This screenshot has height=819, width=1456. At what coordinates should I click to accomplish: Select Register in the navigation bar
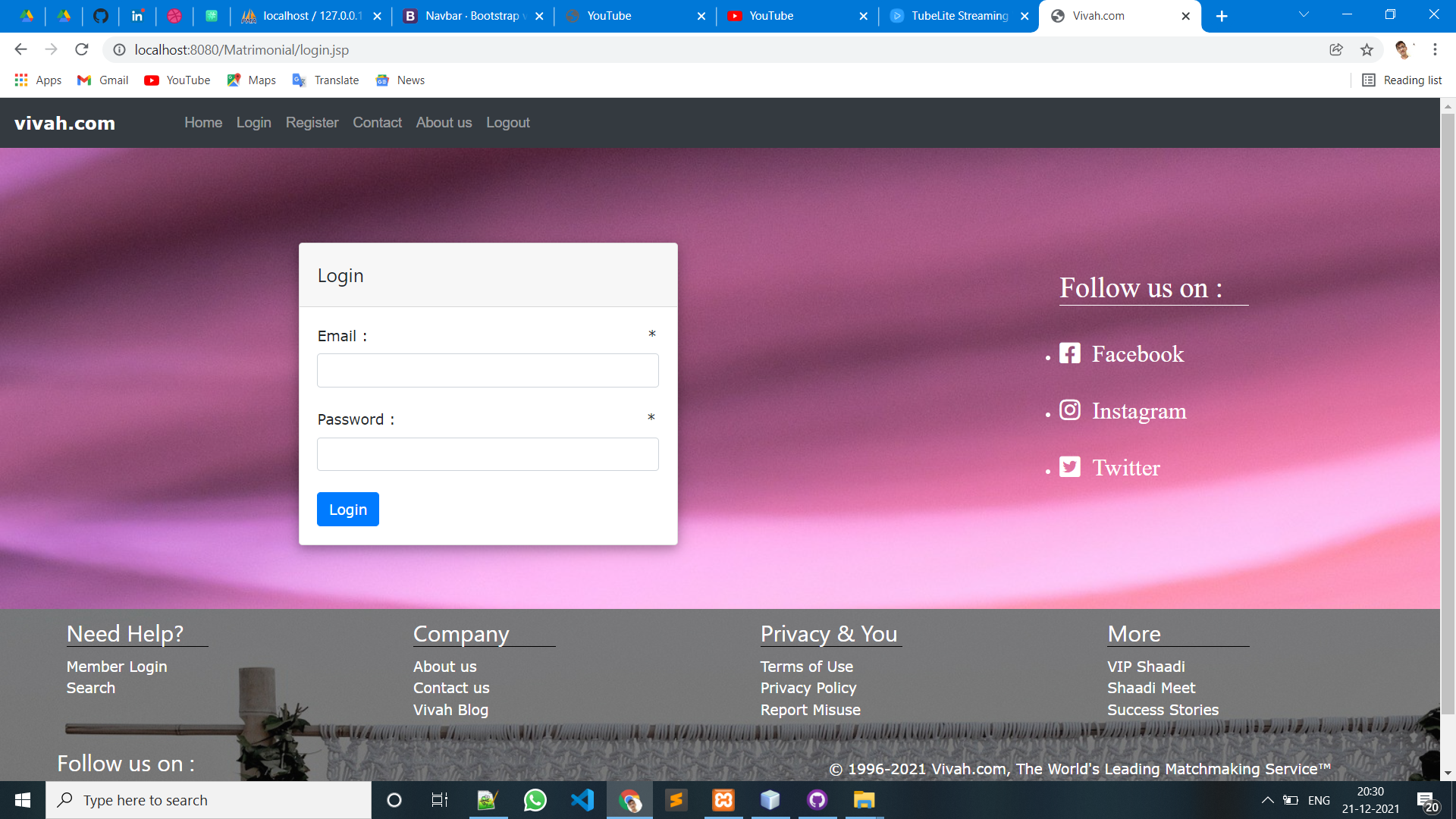[x=312, y=123]
